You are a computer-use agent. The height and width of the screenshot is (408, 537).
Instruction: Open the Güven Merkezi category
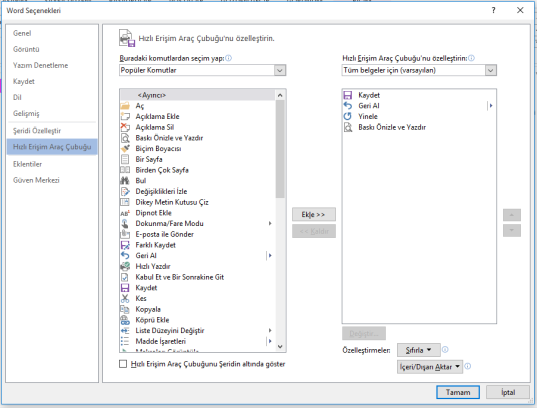tap(36, 180)
